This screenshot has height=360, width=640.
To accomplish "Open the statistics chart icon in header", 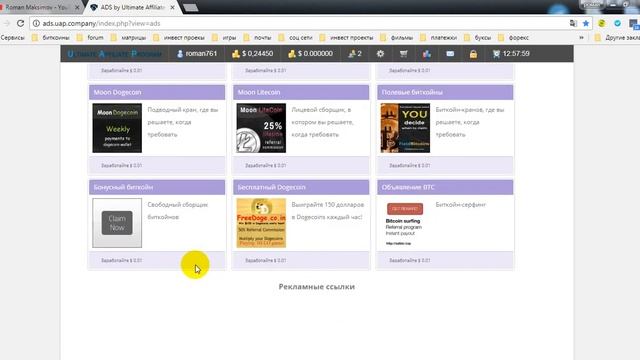I will 427,53.
